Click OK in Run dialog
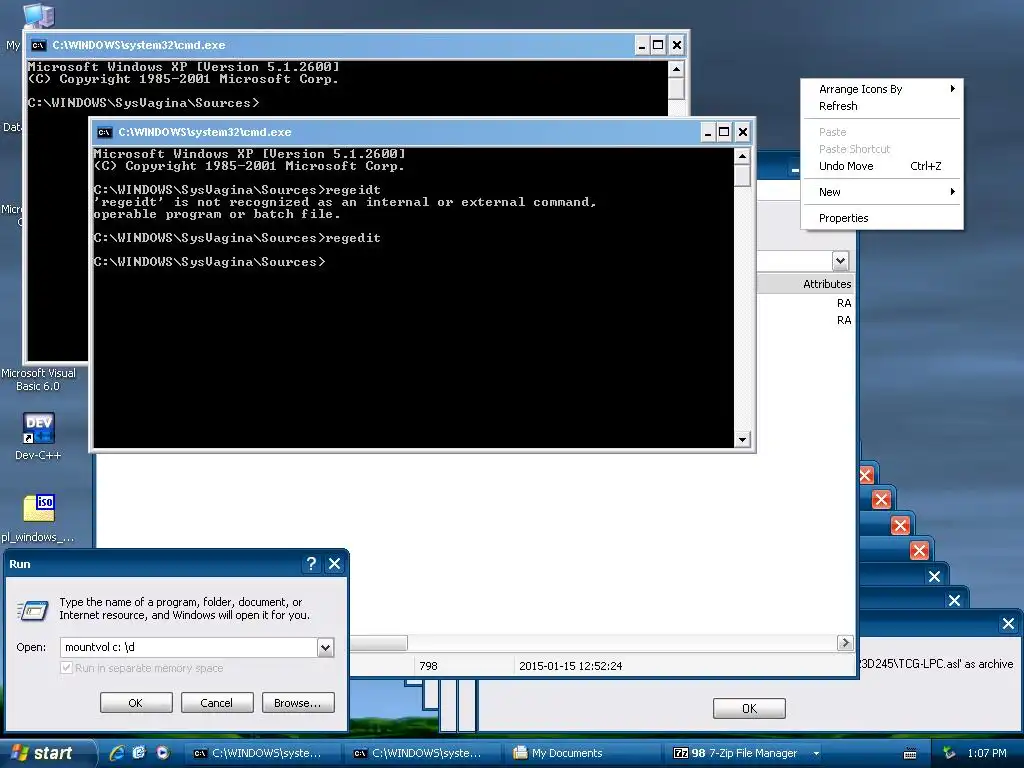Viewport: 1024px width, 768px height. 136,703
